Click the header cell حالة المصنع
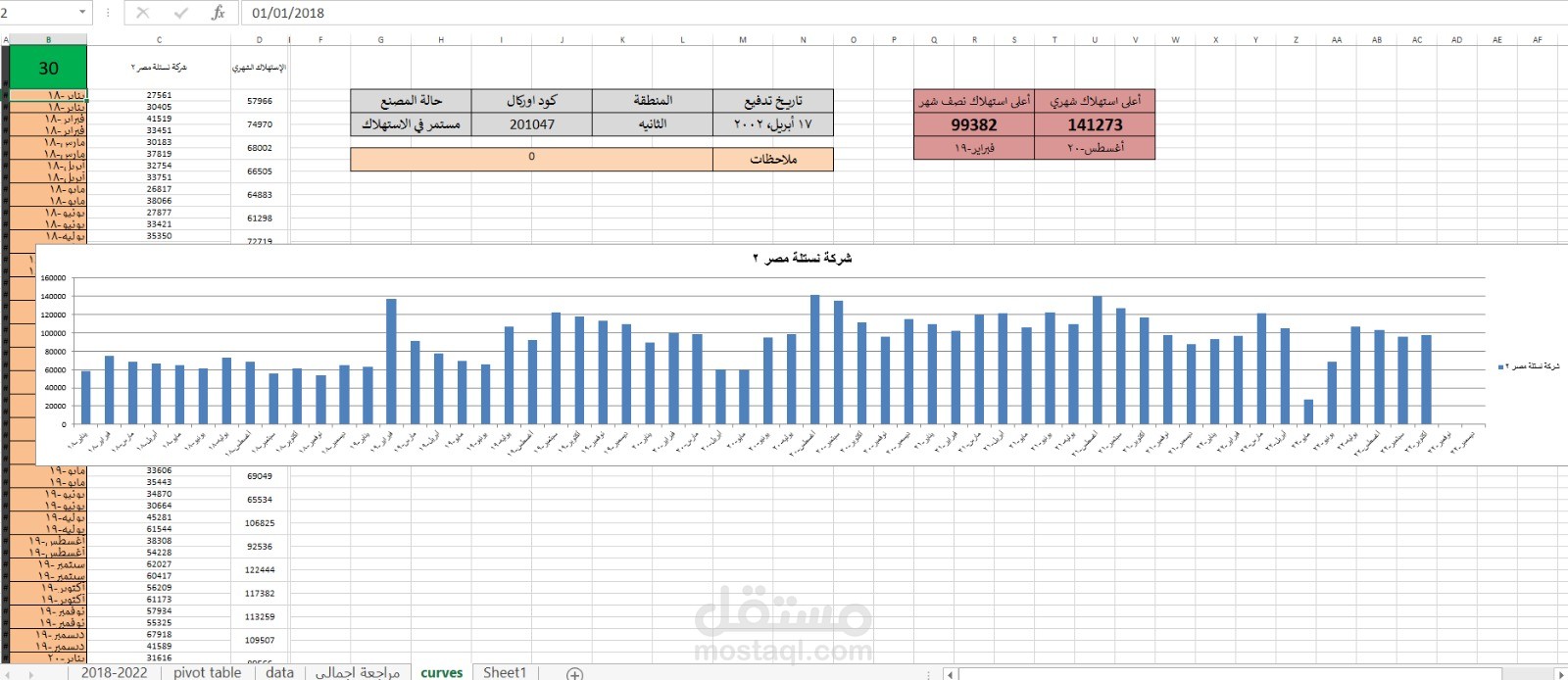This screenshot has width=1568, height=680. tap(411, 101)
